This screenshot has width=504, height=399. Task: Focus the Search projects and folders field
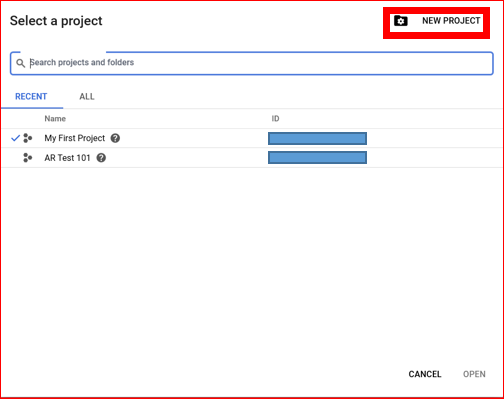pyautogui.click(x=252, y=63)
